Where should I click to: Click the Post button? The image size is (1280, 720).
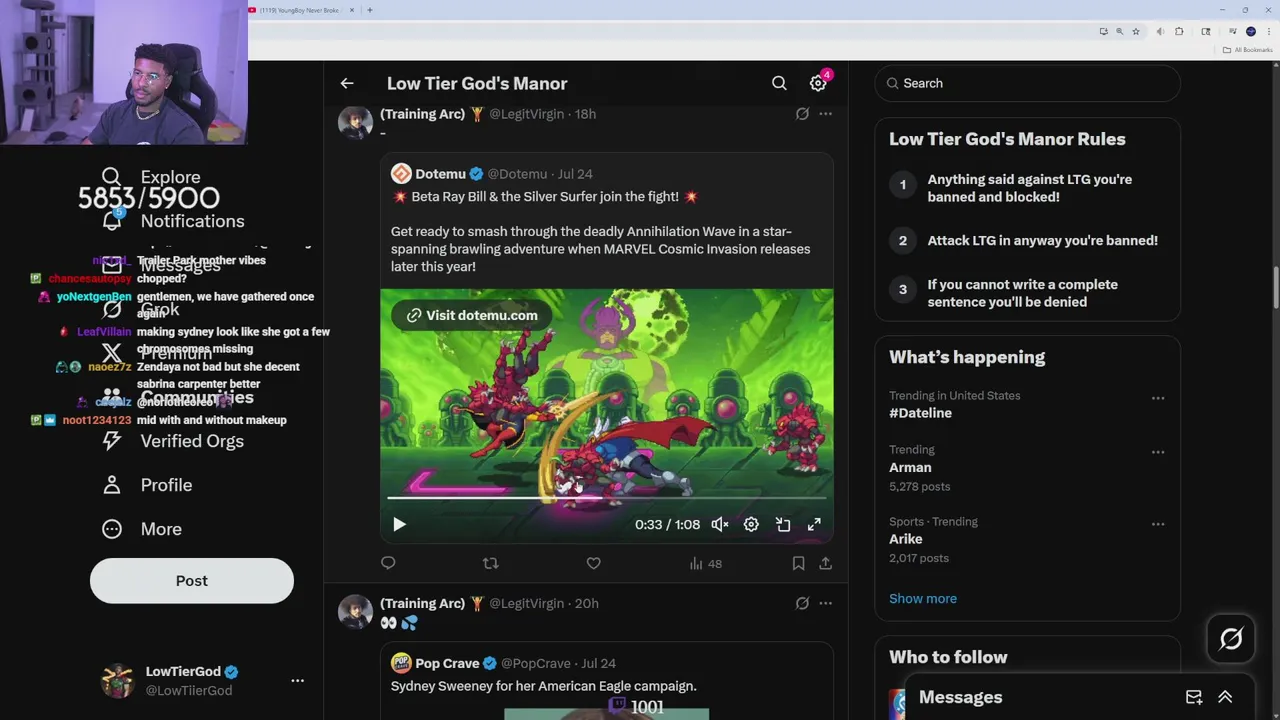point(192,581)
